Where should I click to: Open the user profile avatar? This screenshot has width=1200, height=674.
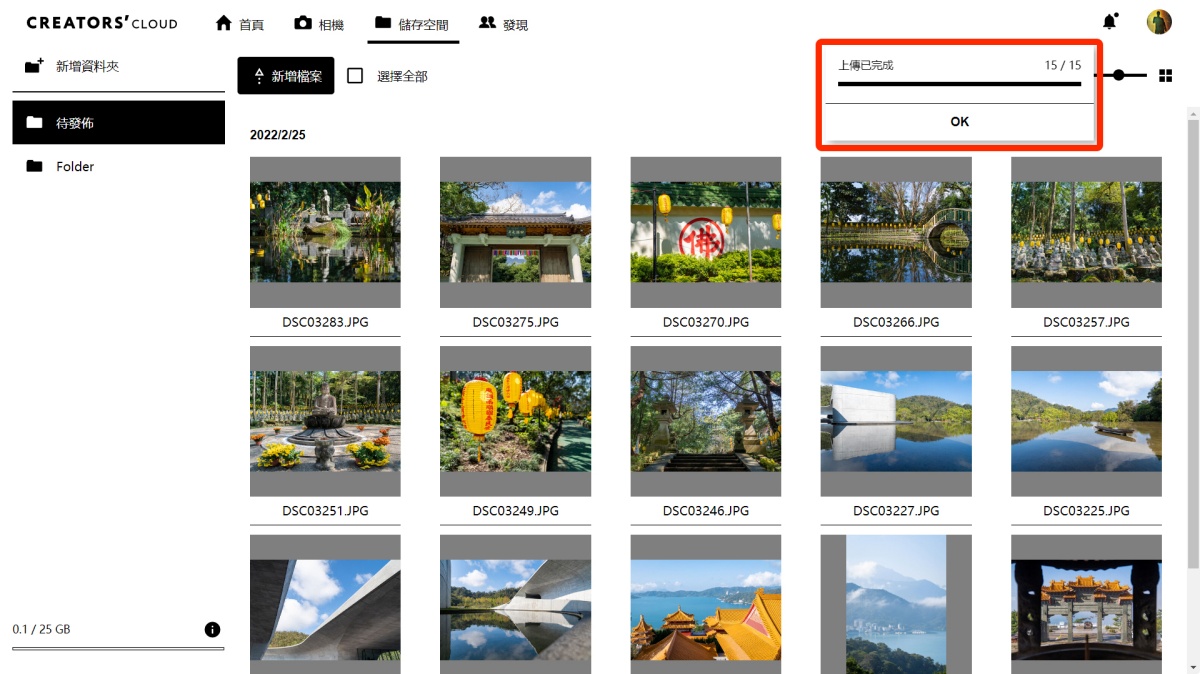[x=1159, y=22]
